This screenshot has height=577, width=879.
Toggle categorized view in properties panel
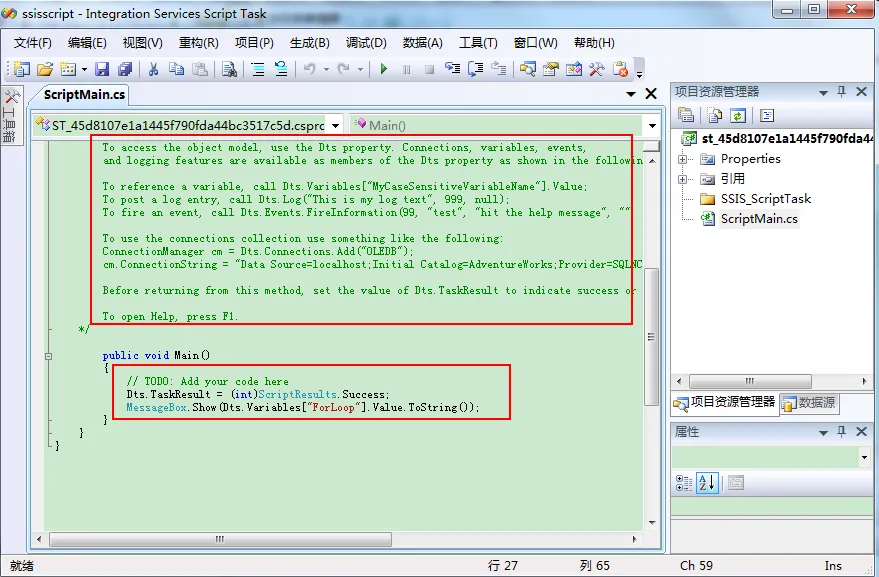(x=684, y=483)
